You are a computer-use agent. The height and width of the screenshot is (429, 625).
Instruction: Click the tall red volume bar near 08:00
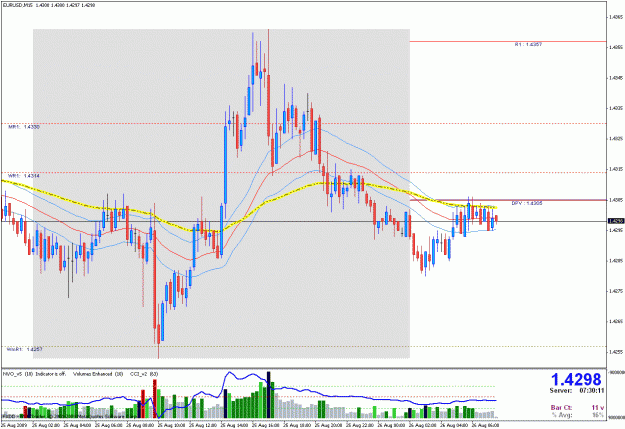pos(155,398)
